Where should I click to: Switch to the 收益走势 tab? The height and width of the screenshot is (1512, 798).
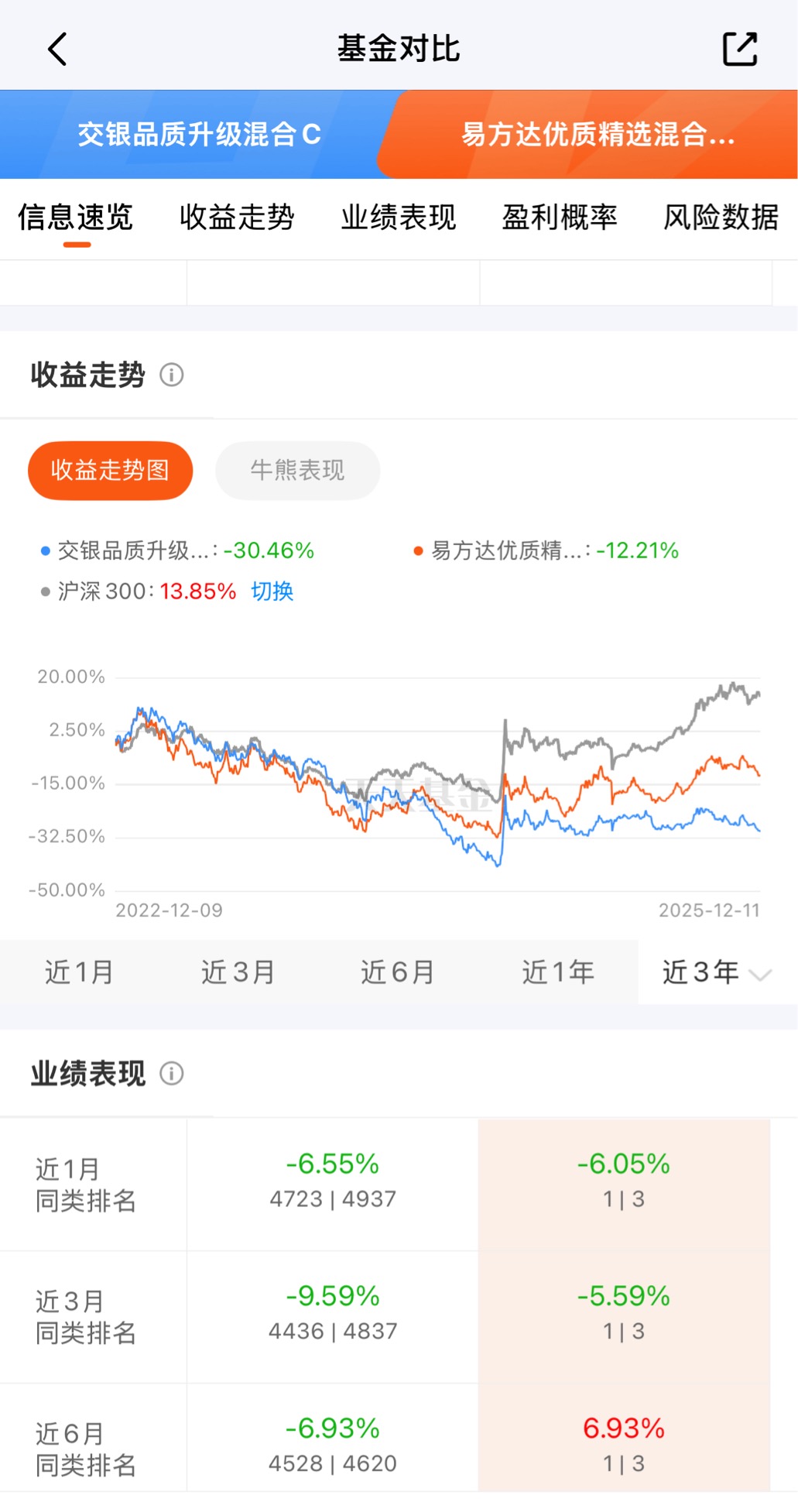(x=237, y=218)
